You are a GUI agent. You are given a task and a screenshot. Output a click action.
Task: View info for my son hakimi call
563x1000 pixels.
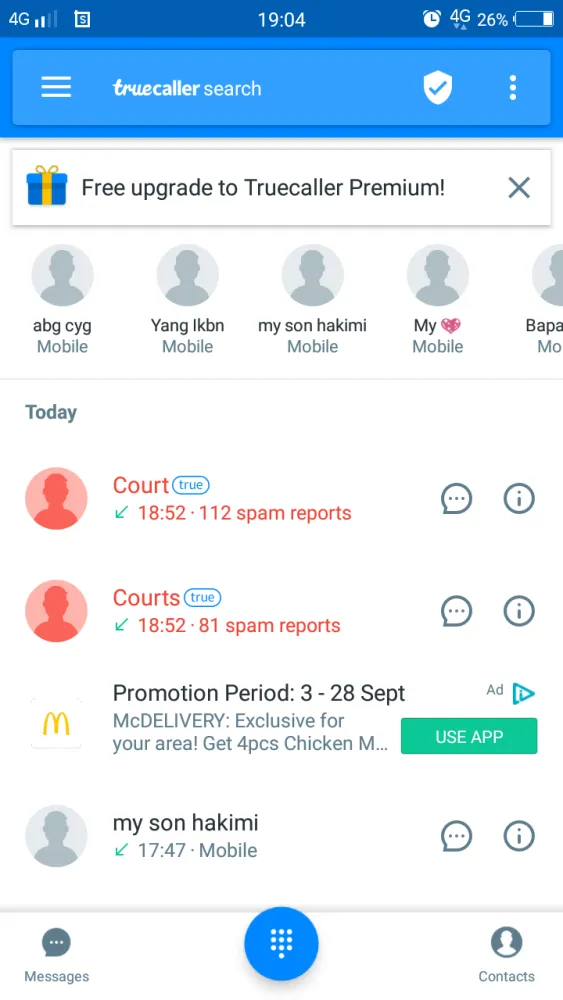pyautogui.click(x=519, y=836)
